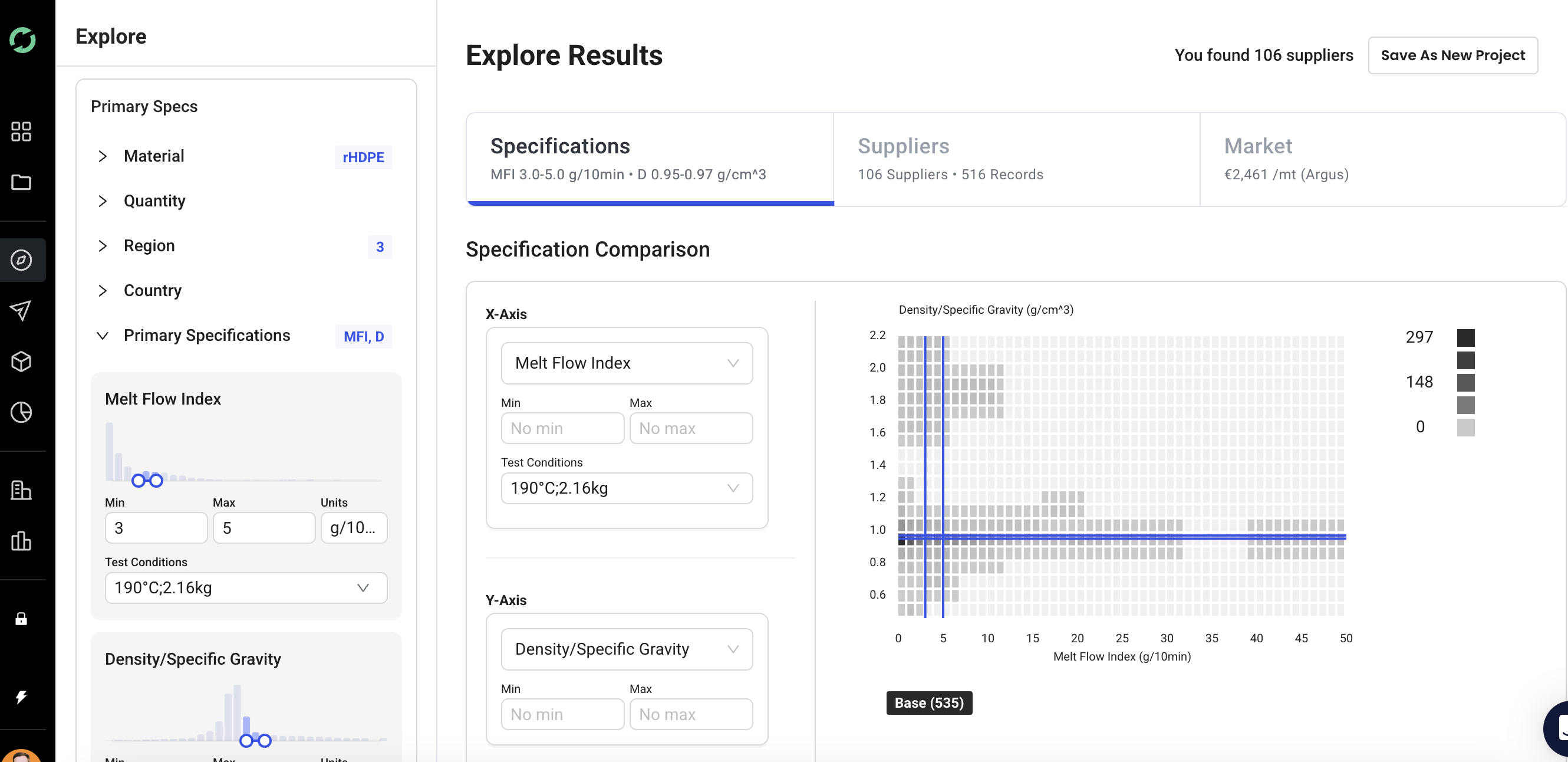Image resolution: width=1568 pixels, height=762 pixels.
Task: Click the Base (535) label
Action: pos(929,703)
